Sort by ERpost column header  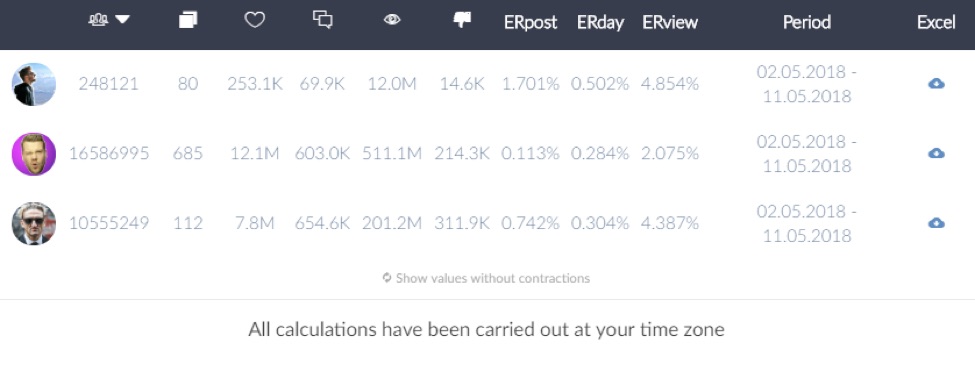tap(530, 23)
